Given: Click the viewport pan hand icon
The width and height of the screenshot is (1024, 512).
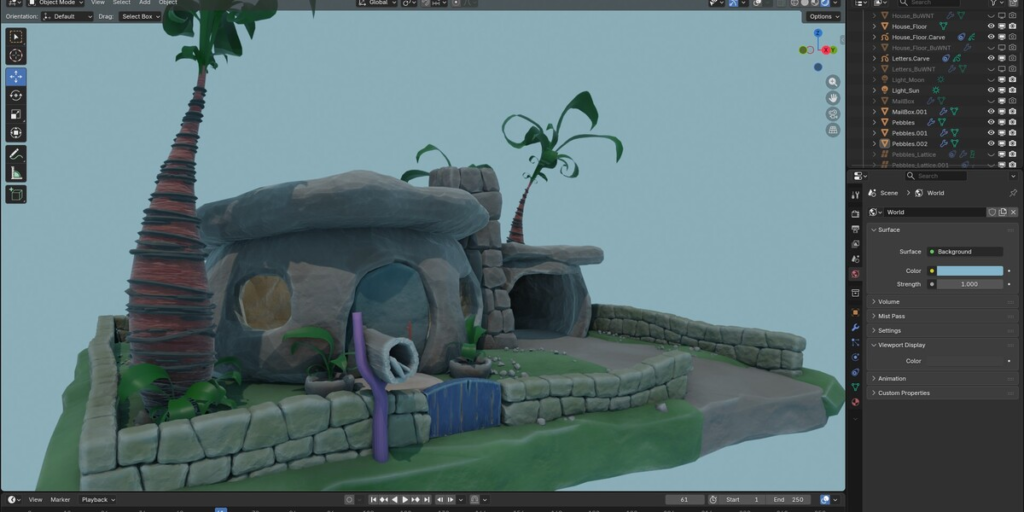Looking at the screenshot, I should [833, 98].
